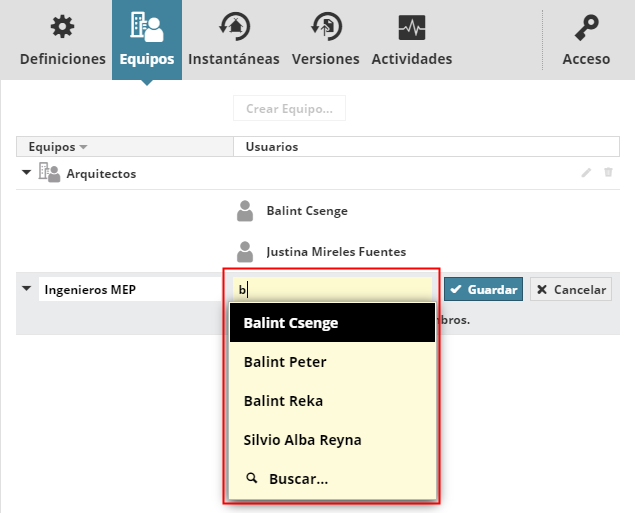Open the Definiciones gear icon
Viewport: 635px width, 513px height.
click(x=62, y=27)
